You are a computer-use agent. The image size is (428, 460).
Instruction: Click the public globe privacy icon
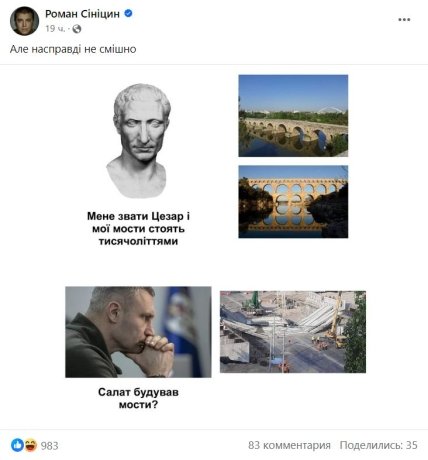[77, 29]
